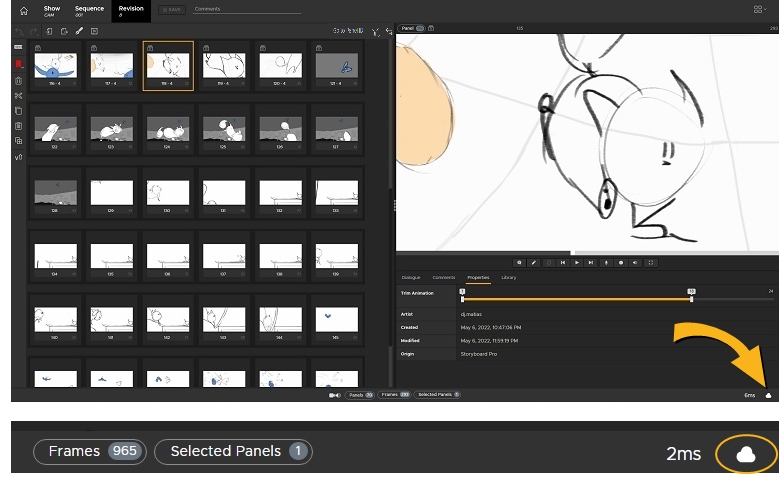Screen dimensions: 779x485
Task: Open the Sequence selector in header
Action: click(x=87, y=11)
